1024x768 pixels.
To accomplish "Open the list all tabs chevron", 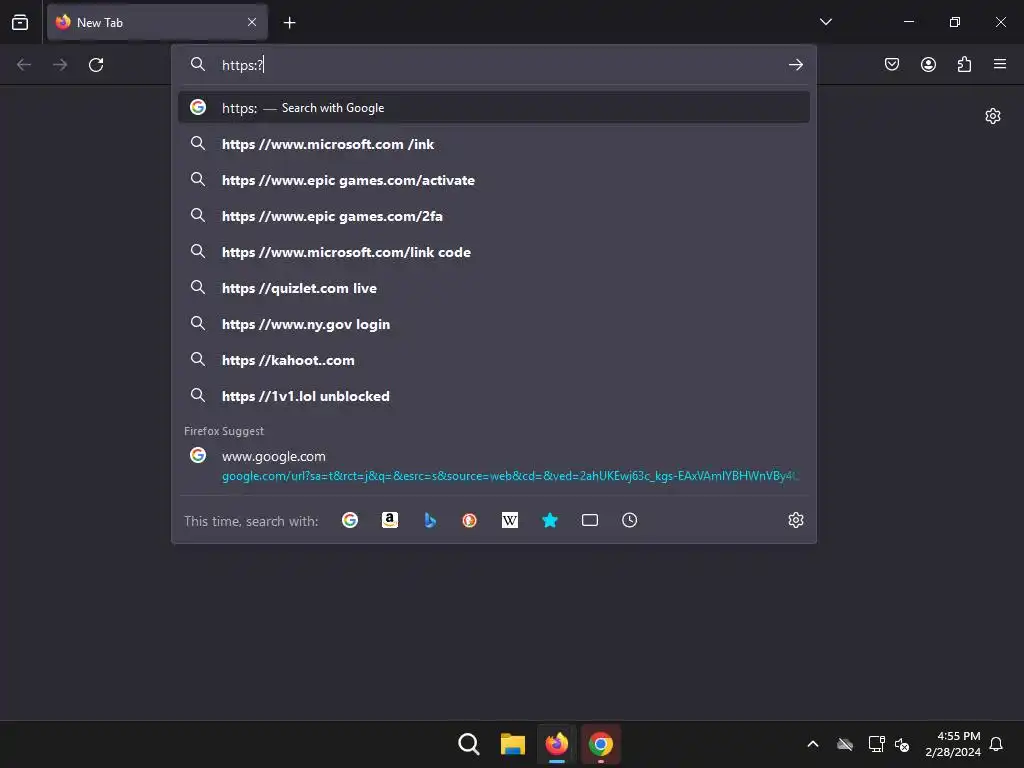I will [x=825, y=22].
